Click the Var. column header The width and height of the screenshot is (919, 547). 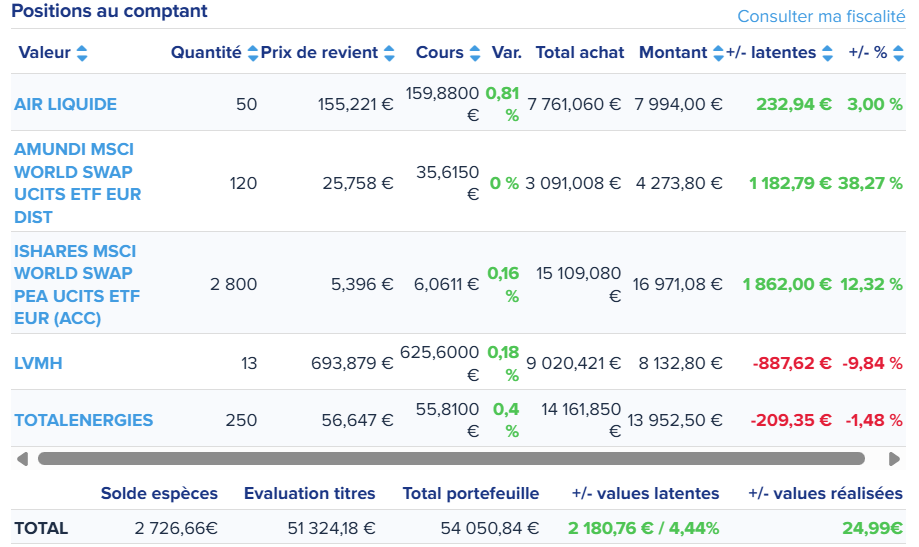(507, 53)
